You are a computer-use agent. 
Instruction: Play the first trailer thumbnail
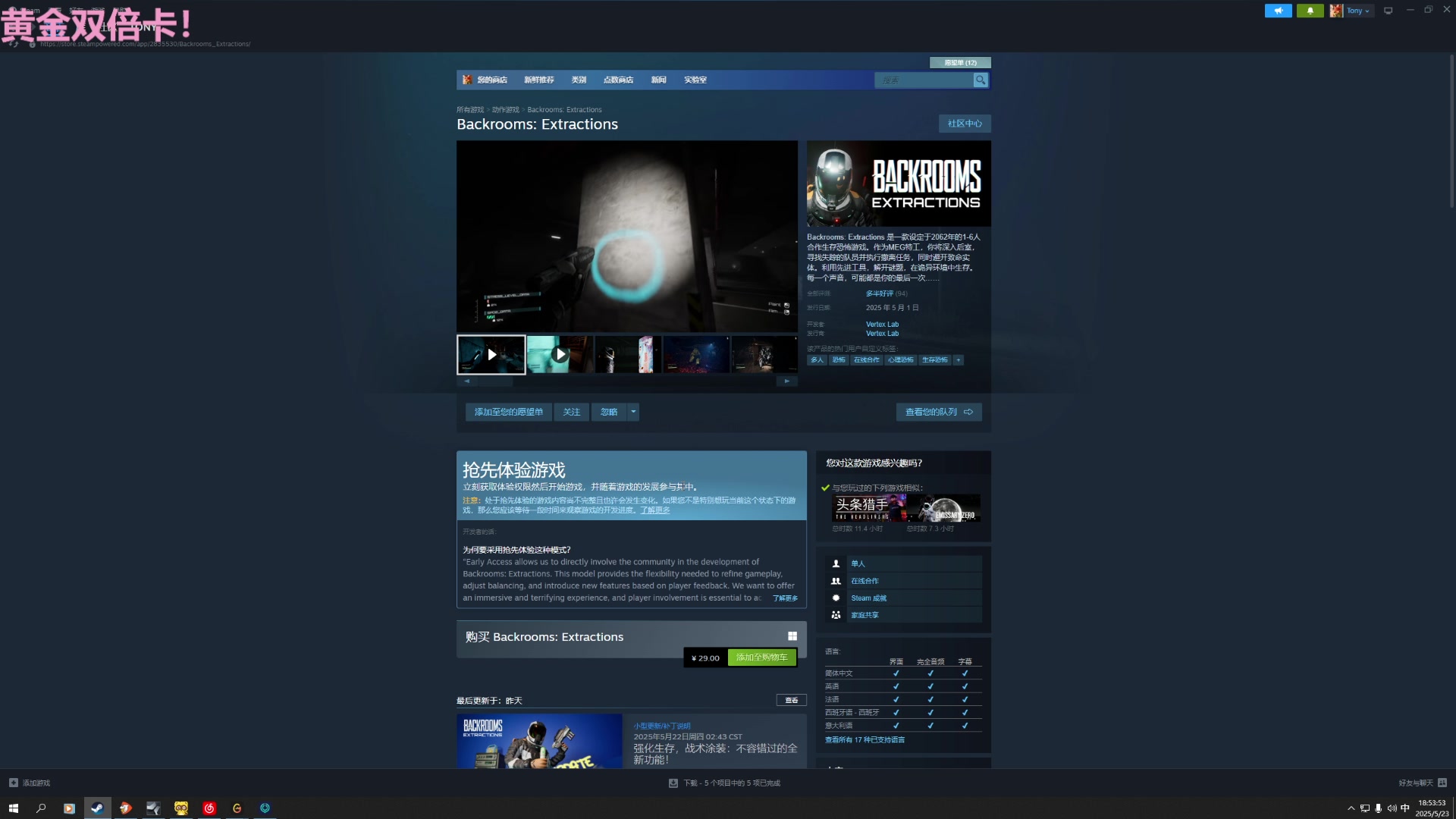click(491, 354)
